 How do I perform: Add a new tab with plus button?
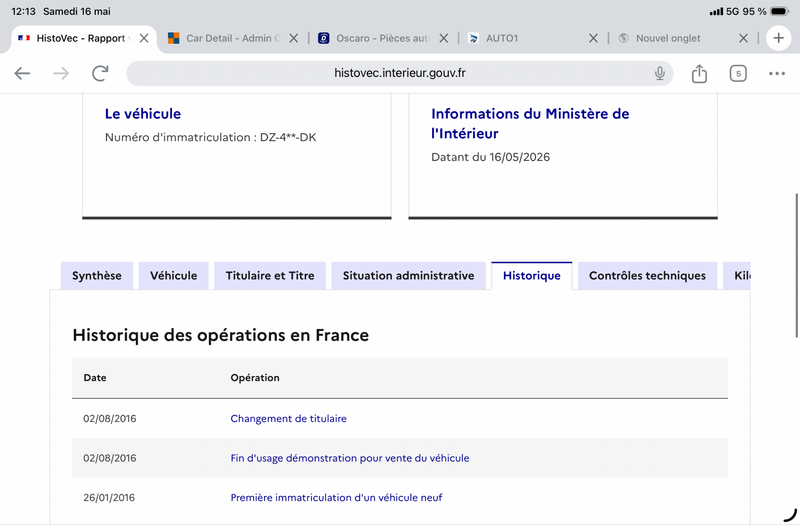778,38
